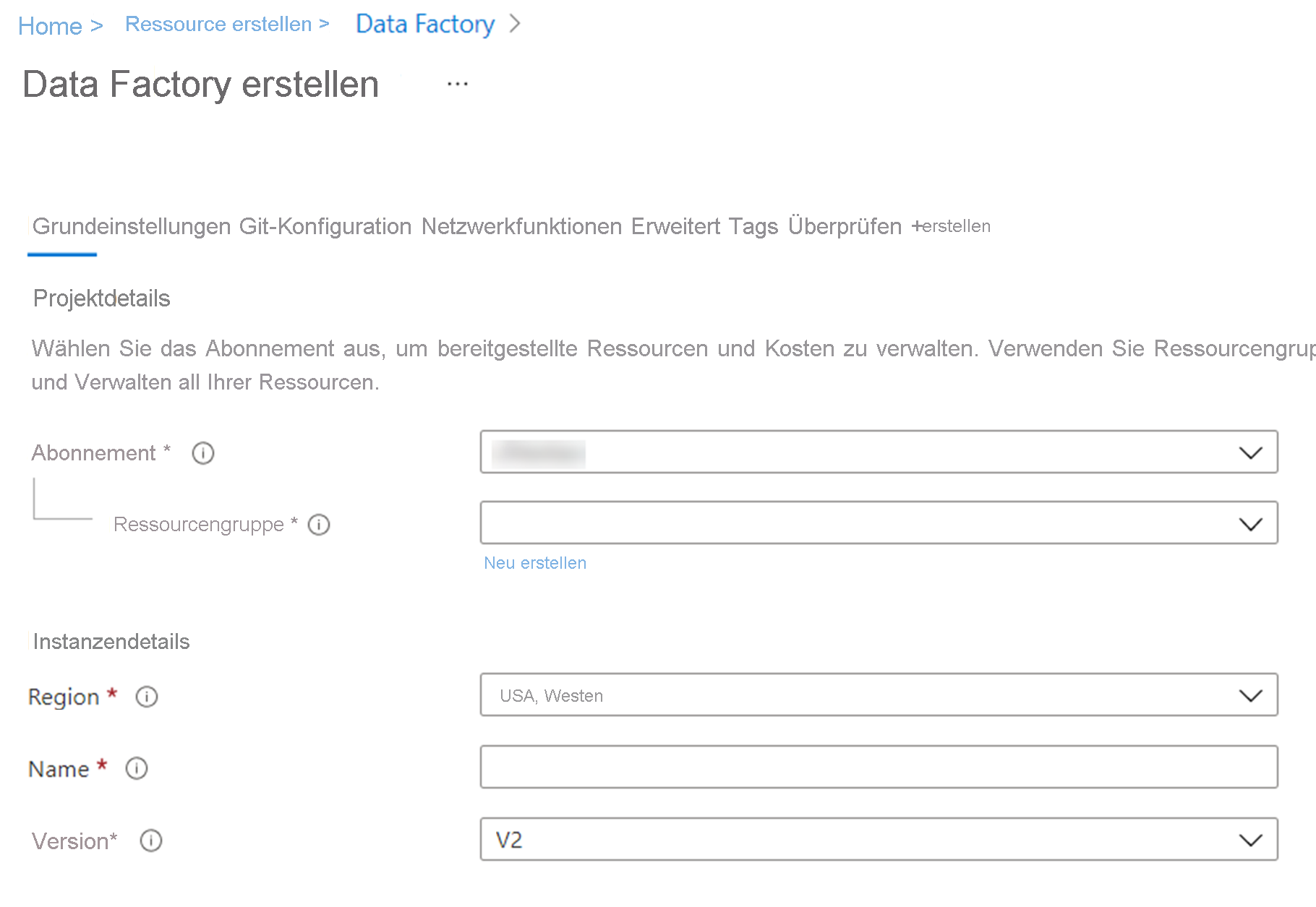Click the Neu erstellen link
This screenshot has height=907, width=1316.
[535, 563]
